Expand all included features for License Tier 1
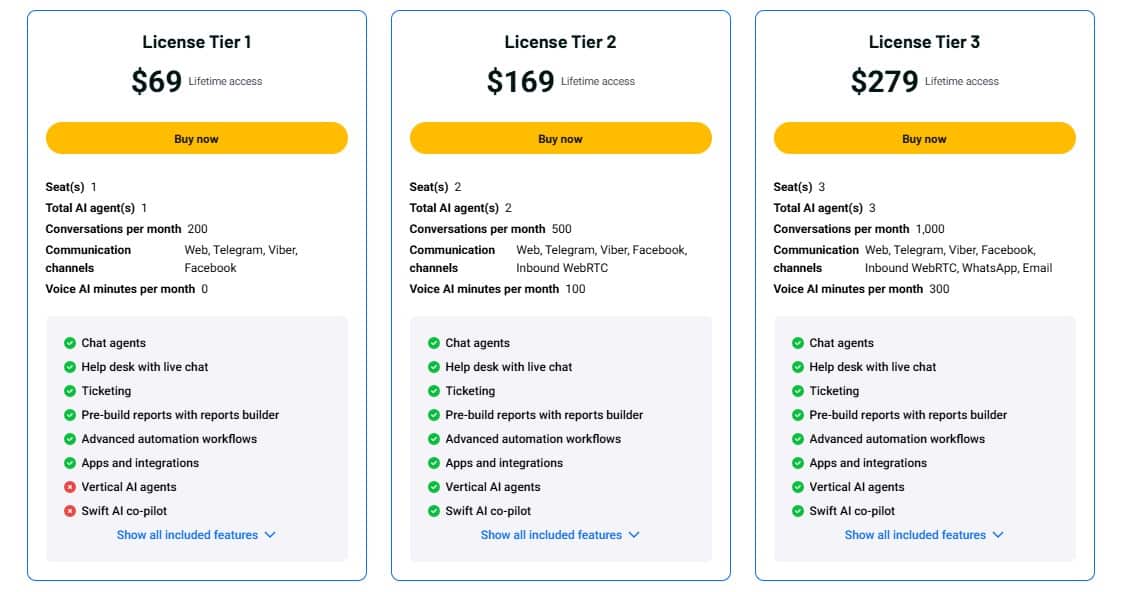Image resolution: width=1129 pixels, height=592 pixels. click(195, 535)
